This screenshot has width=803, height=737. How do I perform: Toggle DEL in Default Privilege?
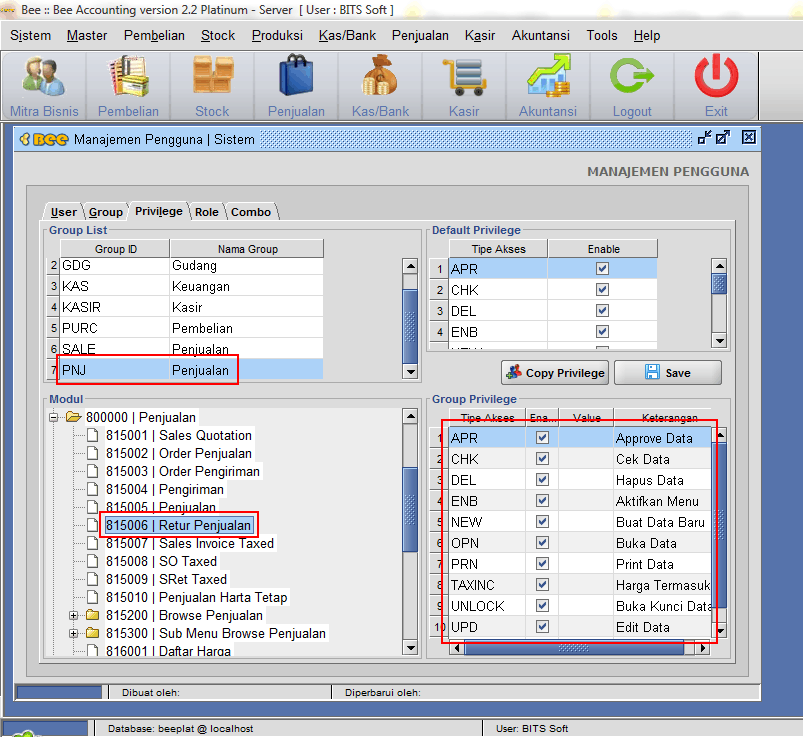point(602,310)
